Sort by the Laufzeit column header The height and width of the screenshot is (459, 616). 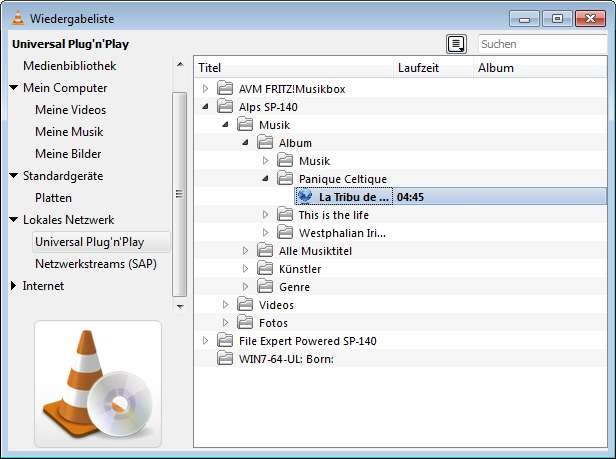(x=434, y=68)
